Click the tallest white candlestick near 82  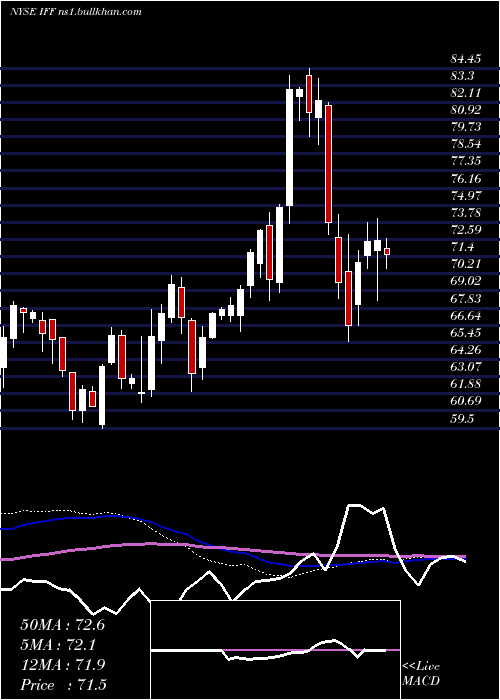289,147
